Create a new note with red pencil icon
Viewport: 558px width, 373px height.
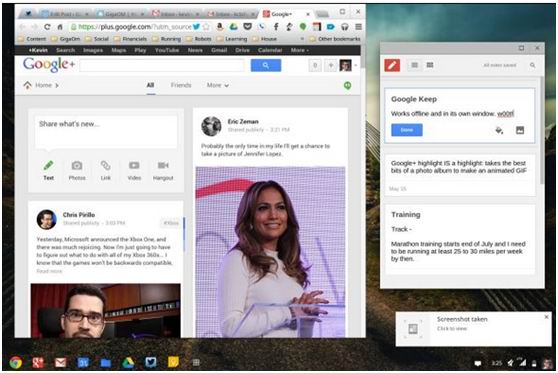point(392,65)
